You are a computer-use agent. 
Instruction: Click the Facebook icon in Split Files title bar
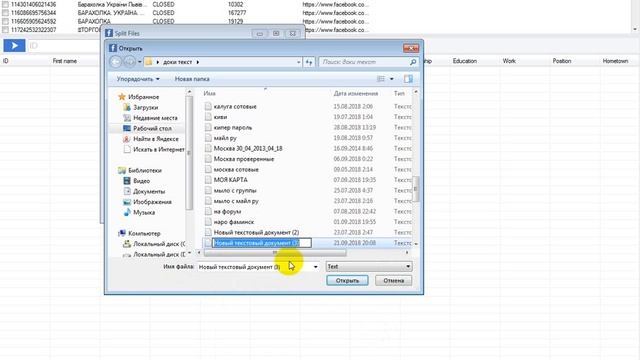(x=109, y=33)
